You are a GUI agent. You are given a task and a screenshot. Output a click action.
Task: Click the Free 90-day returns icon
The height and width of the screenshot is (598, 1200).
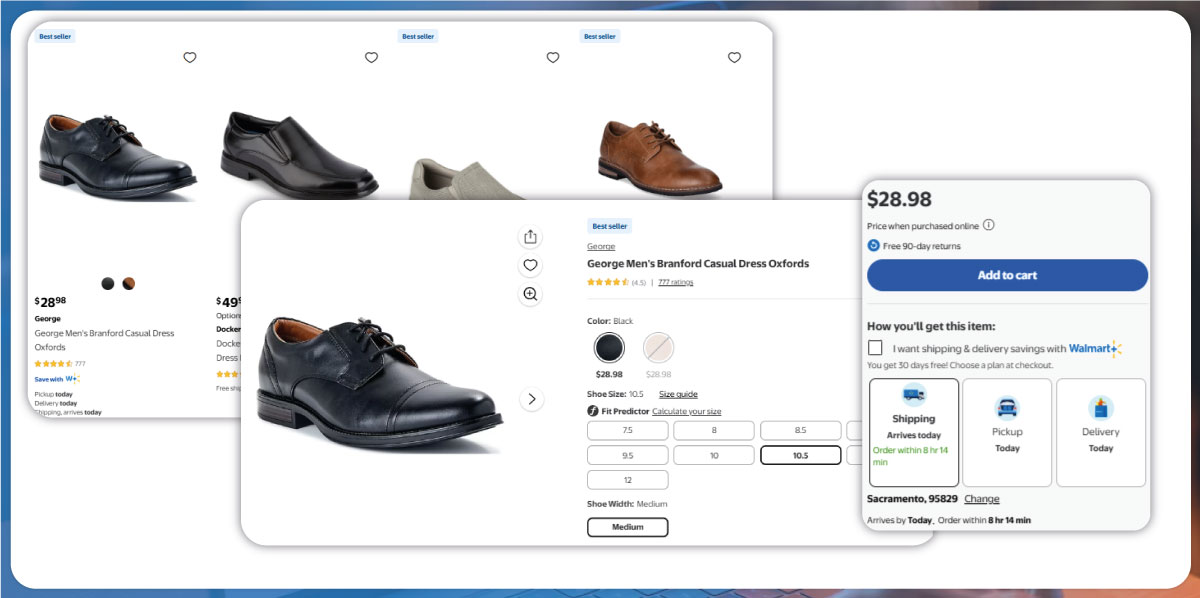(873, 245)
